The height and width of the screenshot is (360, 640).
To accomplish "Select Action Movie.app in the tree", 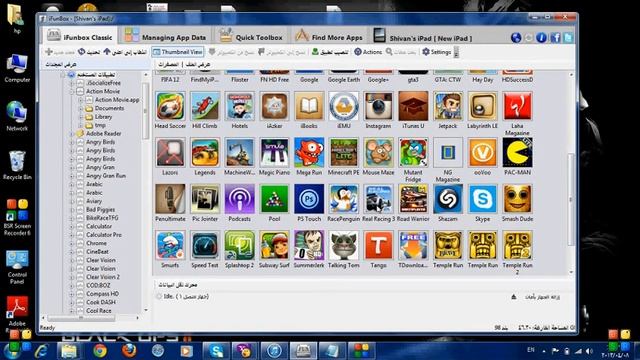I will 117,100.
